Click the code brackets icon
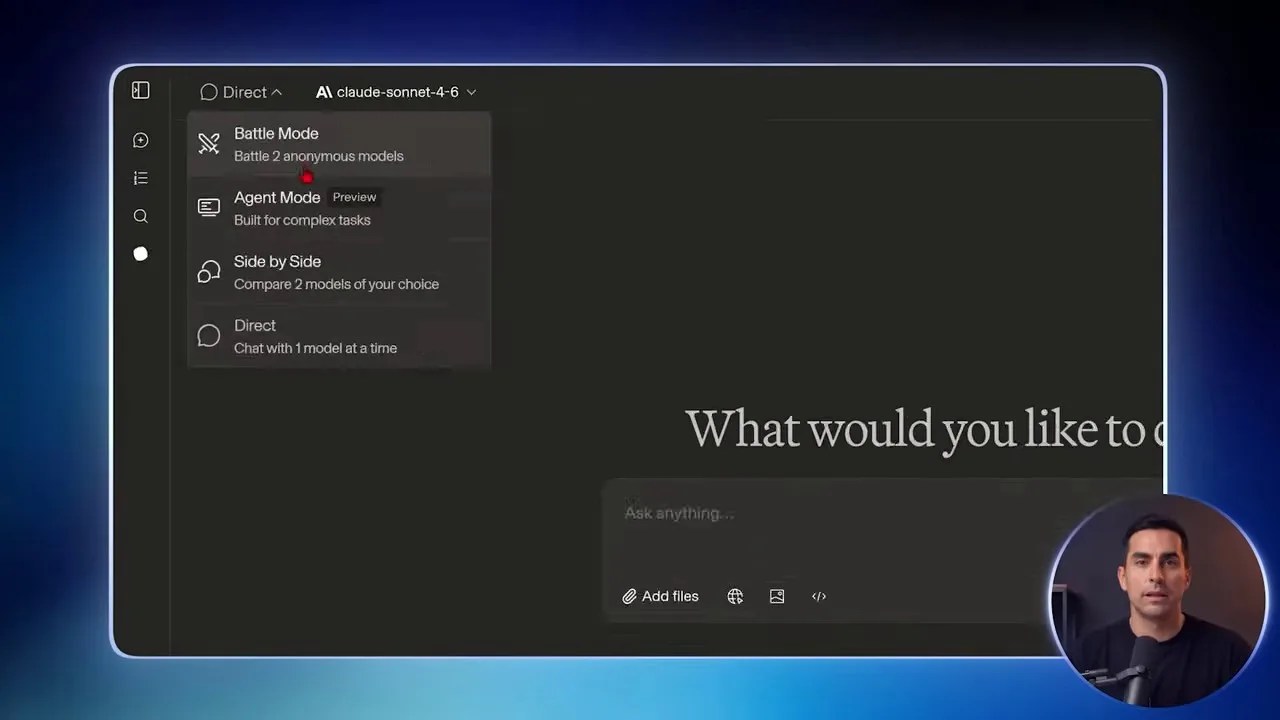 [x=819, y=596]
